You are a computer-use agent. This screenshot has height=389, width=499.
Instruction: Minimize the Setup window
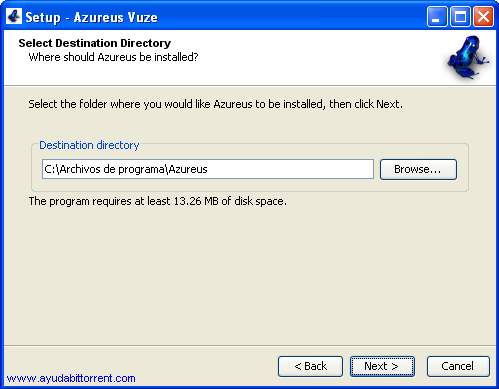(x=437, y=17)
